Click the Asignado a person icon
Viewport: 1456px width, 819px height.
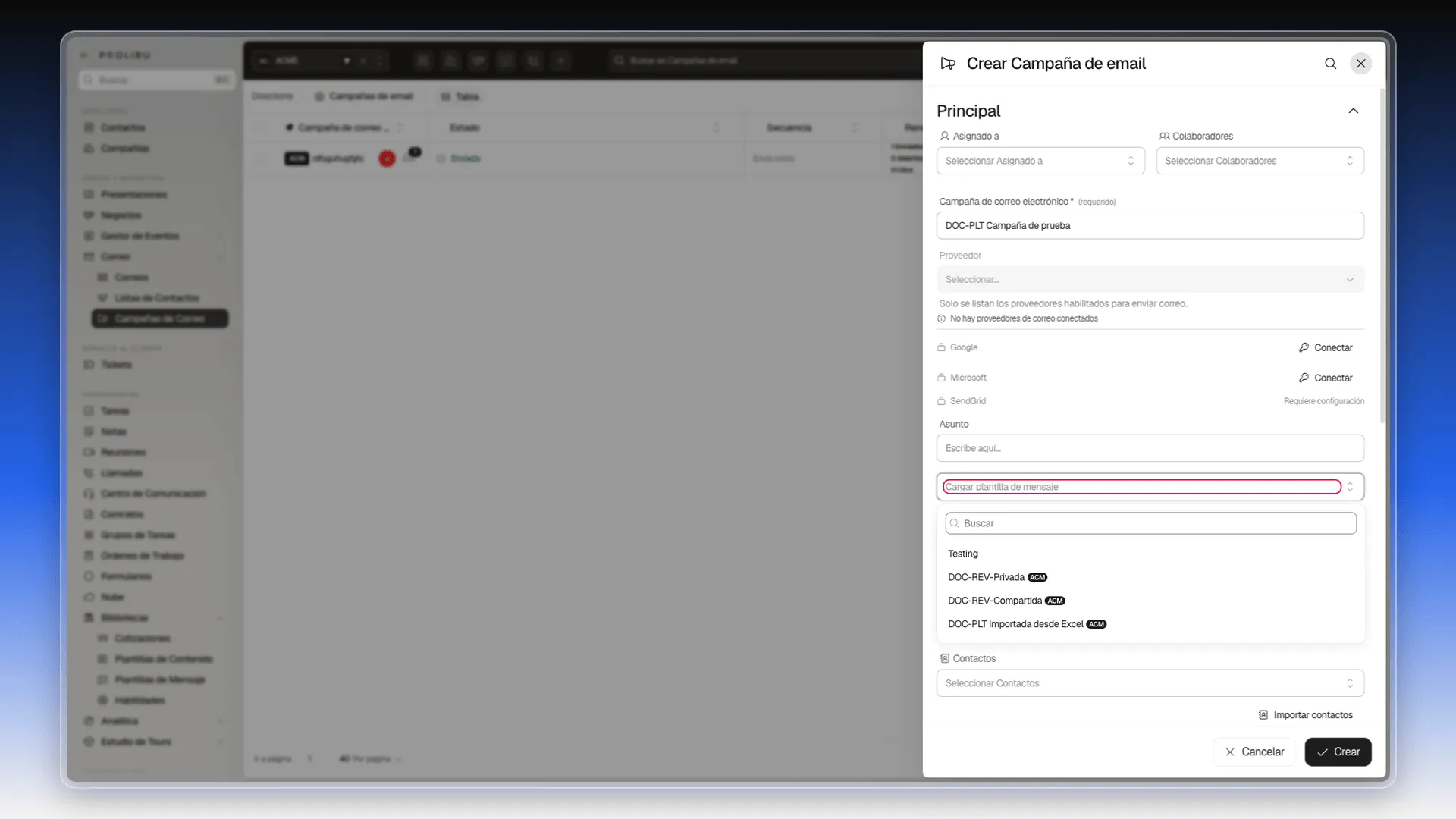click(945, 136)
